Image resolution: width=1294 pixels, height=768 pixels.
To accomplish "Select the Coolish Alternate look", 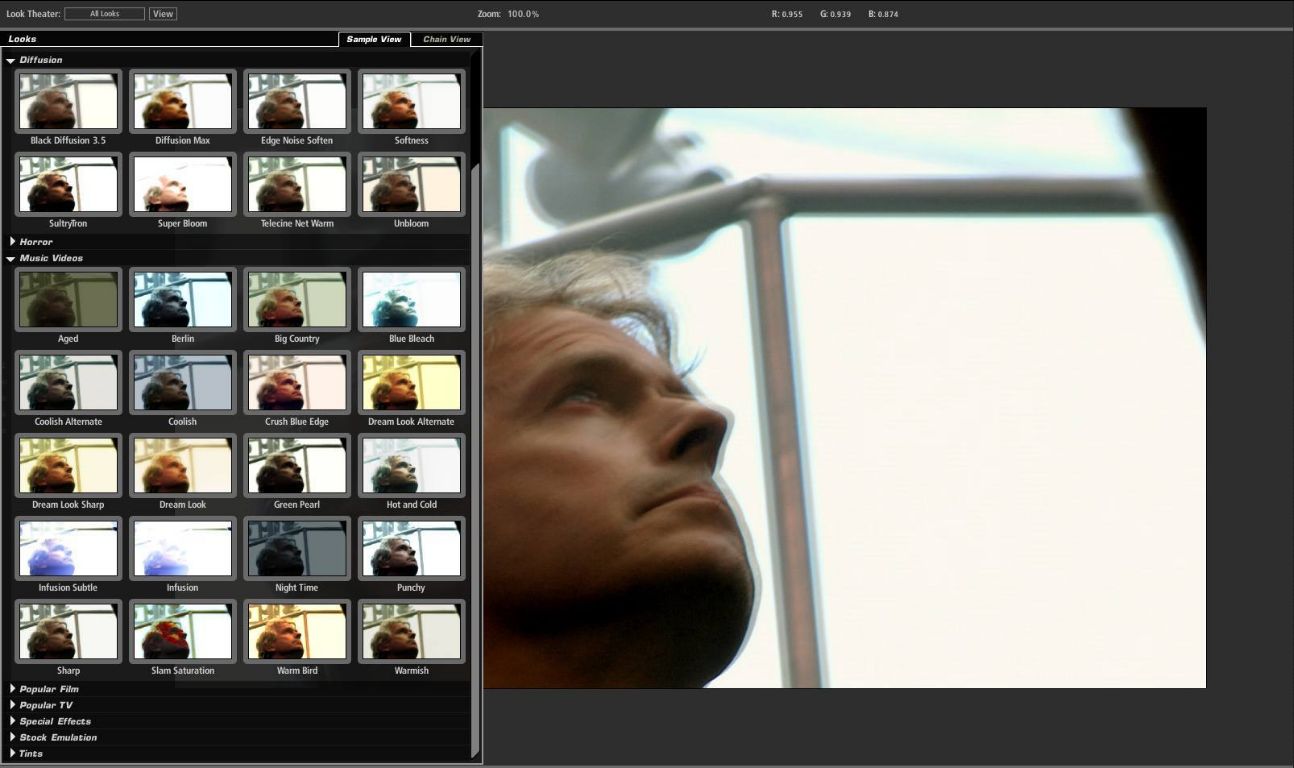I will coord(68,382).
